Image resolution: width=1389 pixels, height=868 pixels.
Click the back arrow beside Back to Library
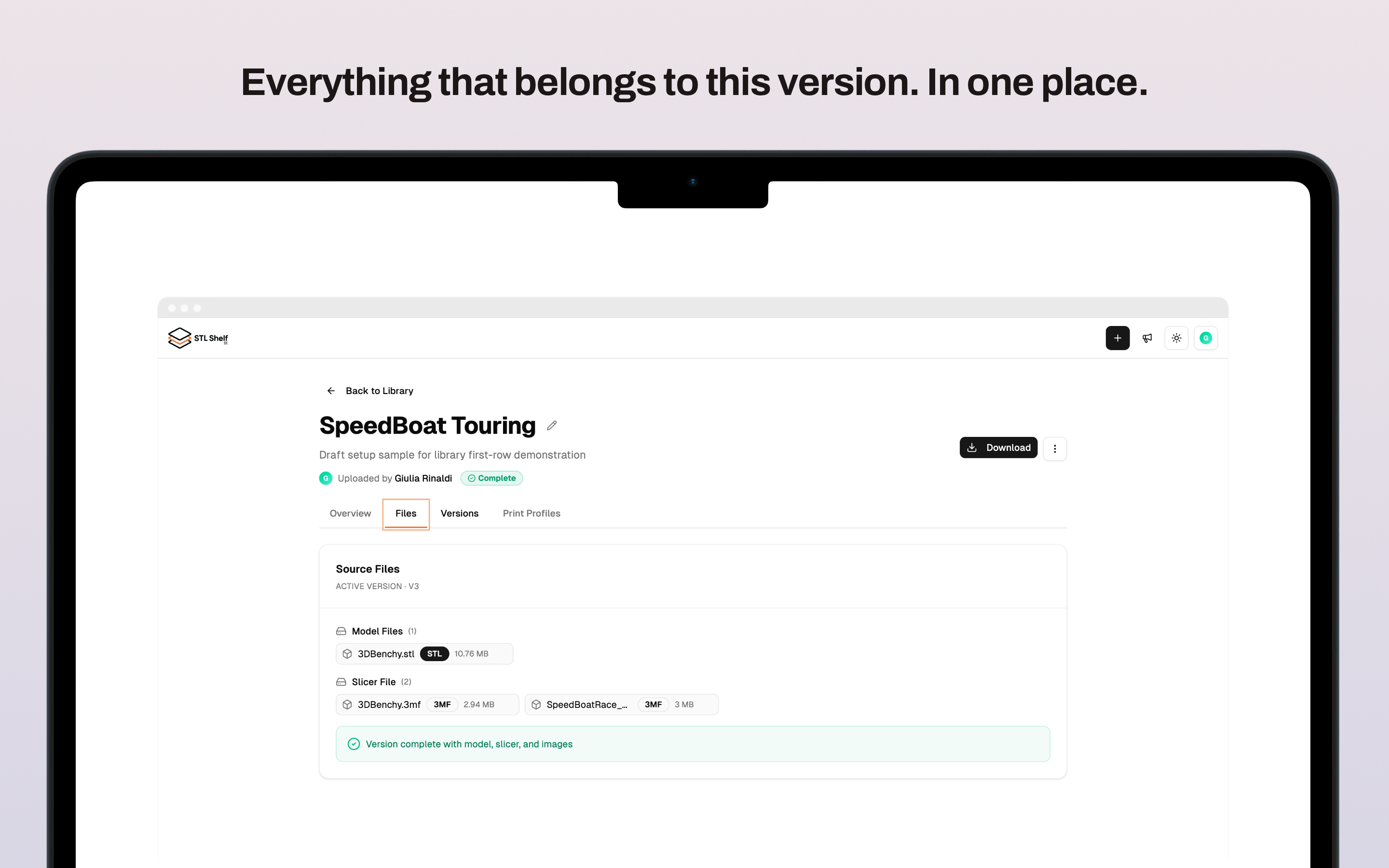[330, 391]
